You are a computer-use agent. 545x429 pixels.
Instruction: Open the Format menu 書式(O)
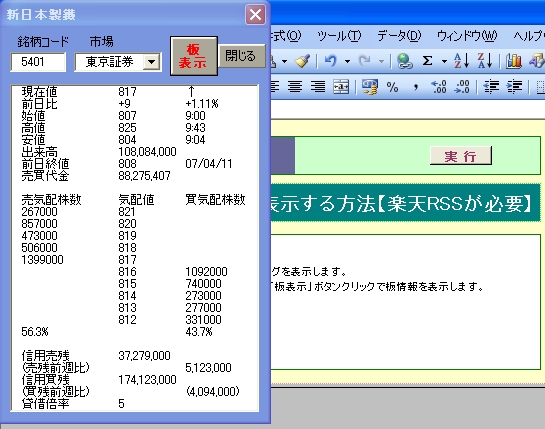coord(286,35)
